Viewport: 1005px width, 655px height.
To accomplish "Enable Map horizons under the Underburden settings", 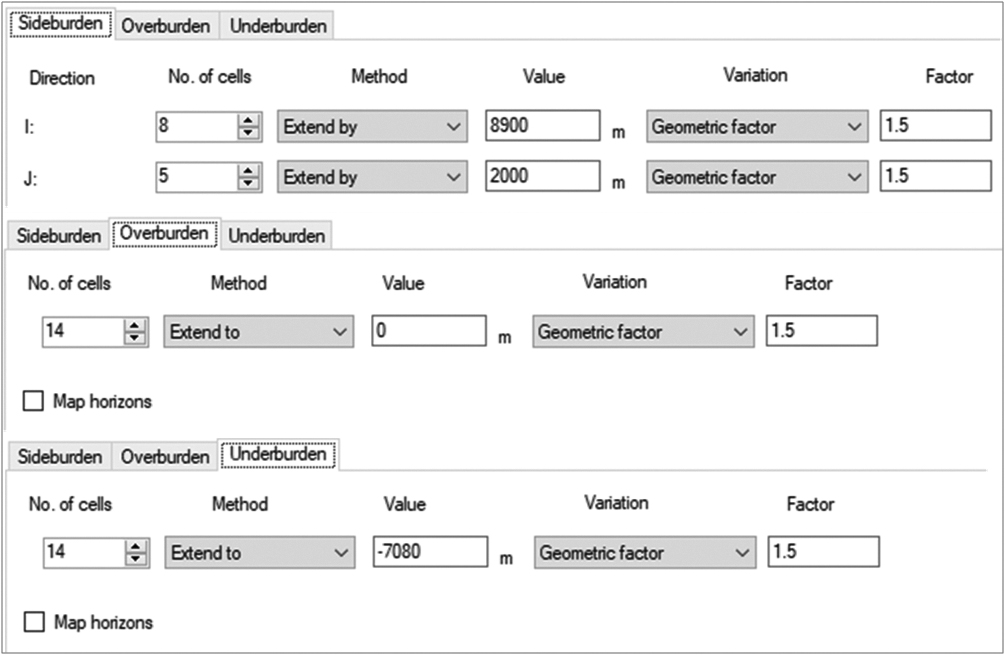I will point(34,622).
